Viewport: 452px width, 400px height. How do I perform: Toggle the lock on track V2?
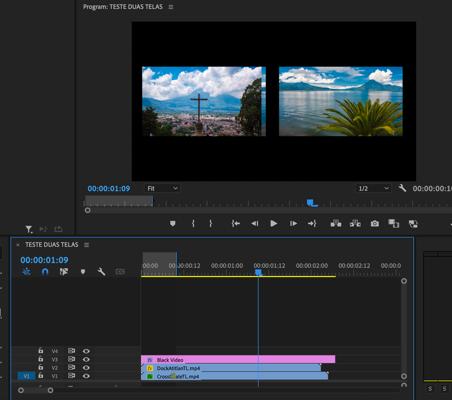[x=41, y=367]
